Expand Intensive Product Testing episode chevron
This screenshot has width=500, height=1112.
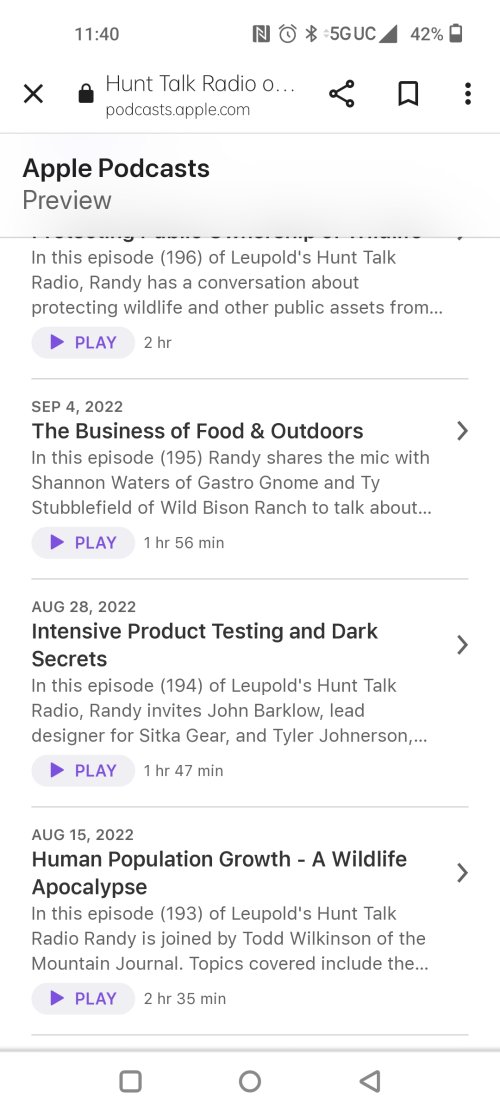pos(462,645)
